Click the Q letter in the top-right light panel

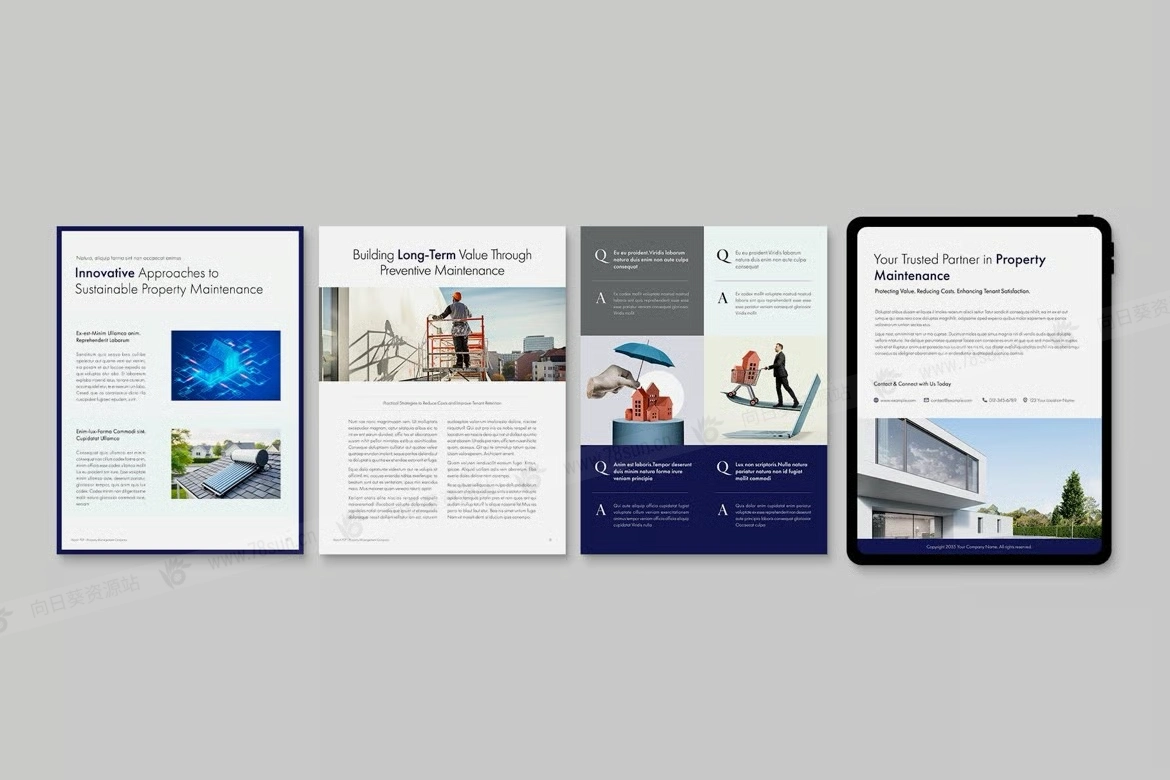pos(722,256)
